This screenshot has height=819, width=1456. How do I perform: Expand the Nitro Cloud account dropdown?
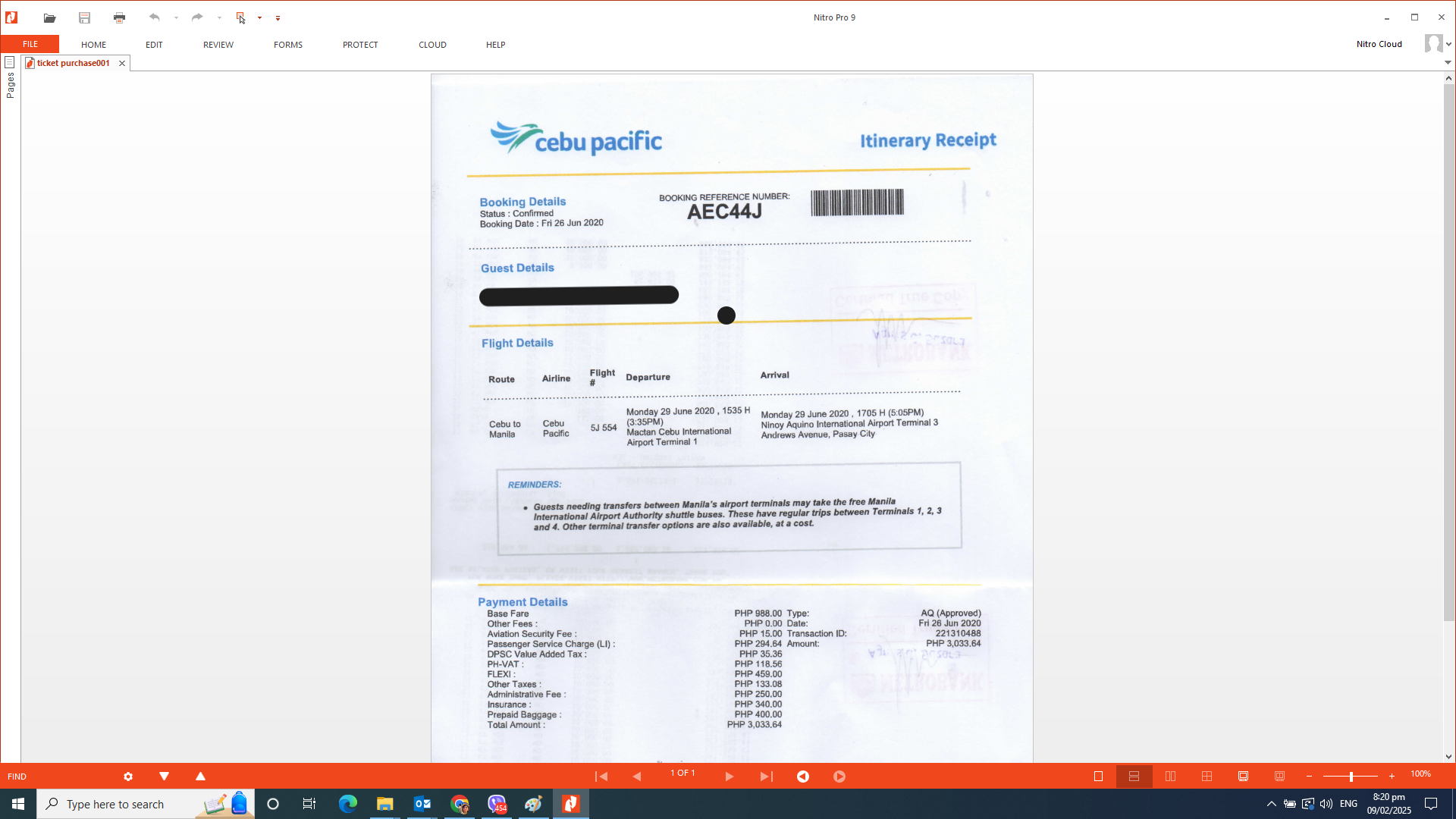click(1448, 45)
